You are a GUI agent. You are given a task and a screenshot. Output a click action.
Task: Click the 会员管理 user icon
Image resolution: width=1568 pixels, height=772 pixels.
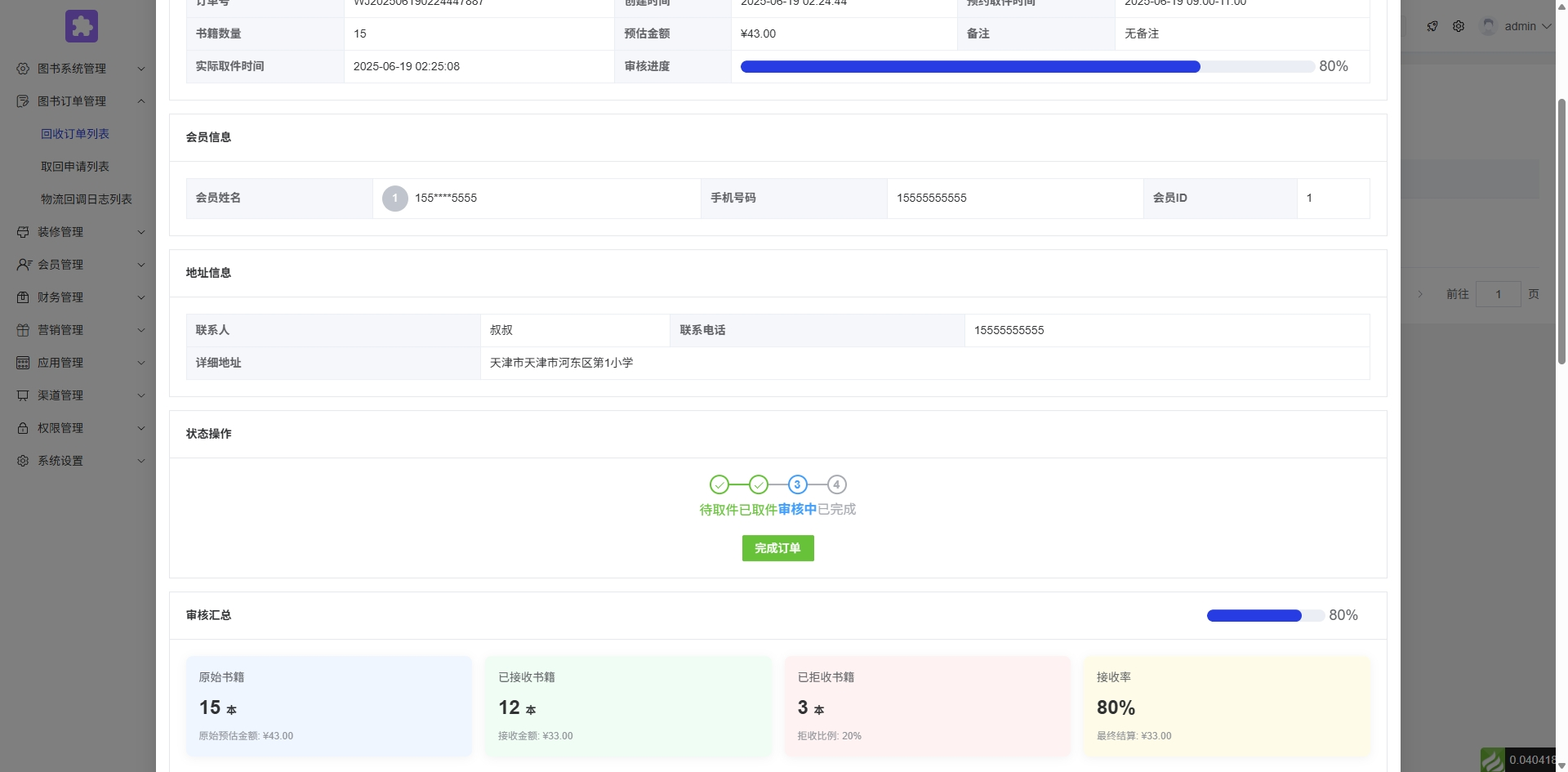[x=23, y=265]
